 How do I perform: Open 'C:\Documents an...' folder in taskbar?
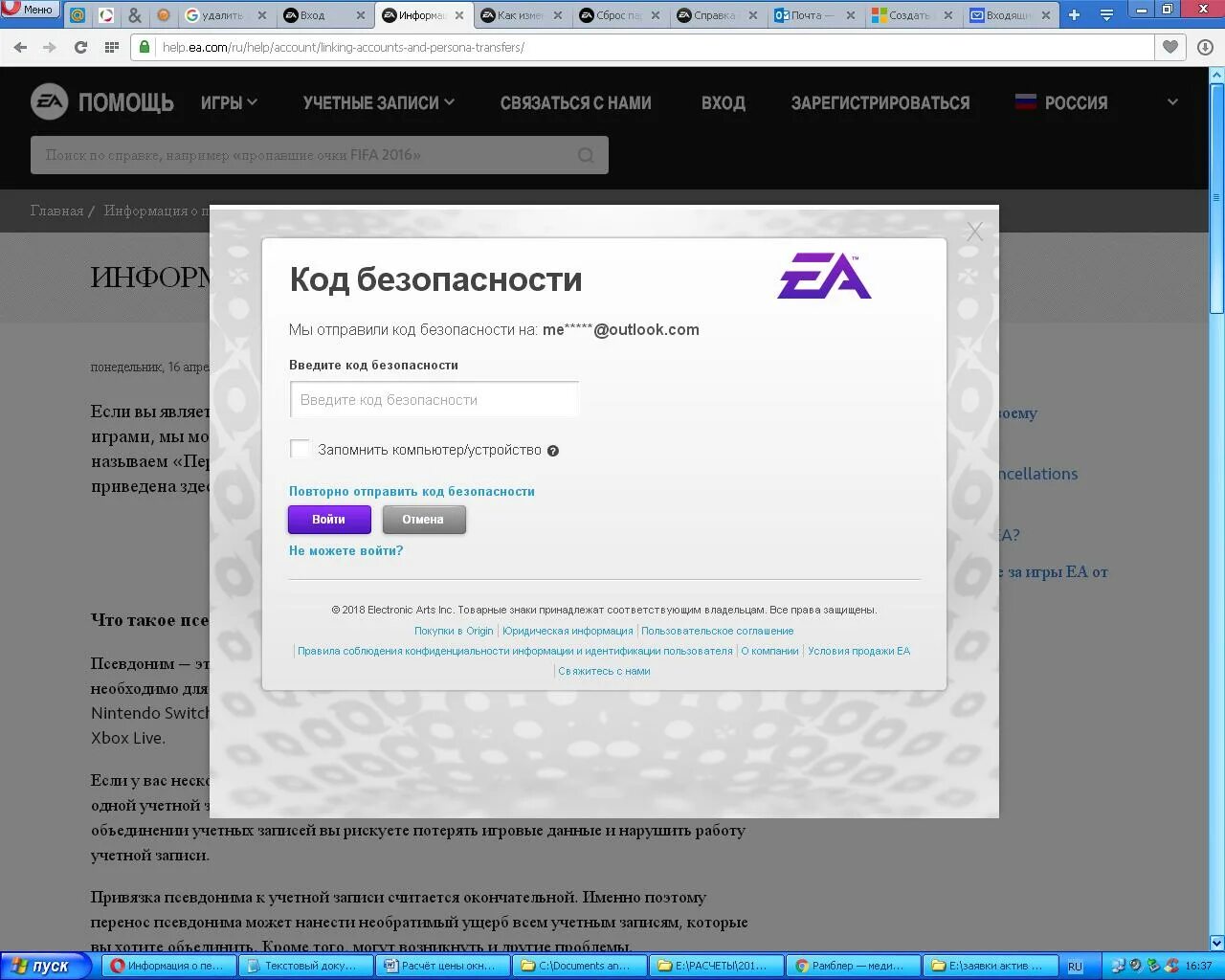[579, 966]
